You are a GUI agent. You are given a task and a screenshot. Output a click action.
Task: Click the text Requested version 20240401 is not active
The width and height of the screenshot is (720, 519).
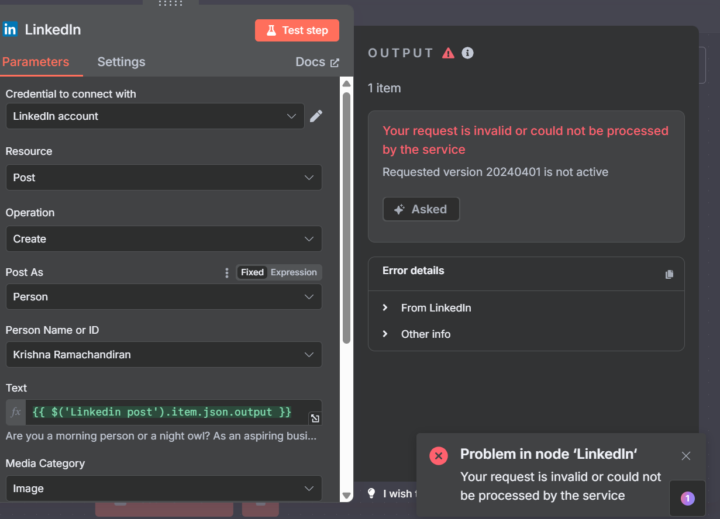tap(495, 172)
